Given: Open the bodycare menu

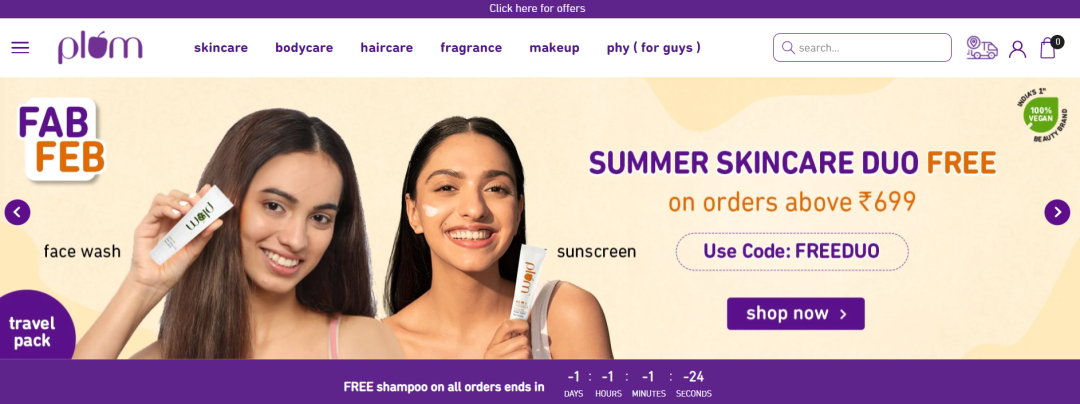Looking at the screenshot, I should (304, 47).
